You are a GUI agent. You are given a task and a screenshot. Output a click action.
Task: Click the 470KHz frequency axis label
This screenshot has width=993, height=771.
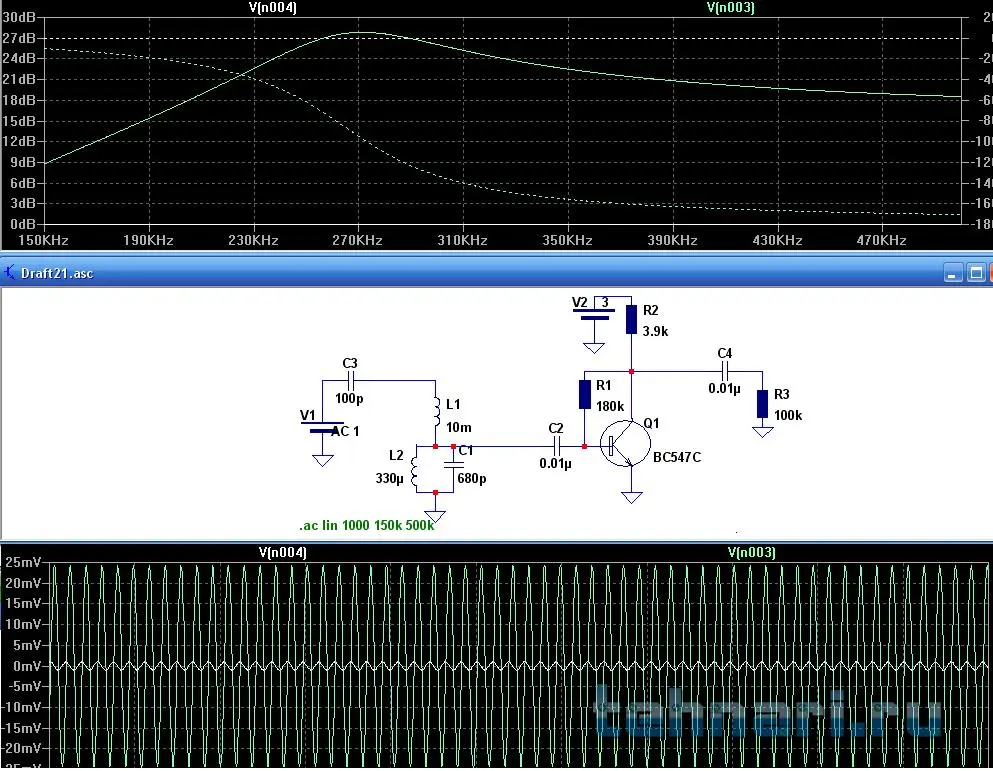881,241
